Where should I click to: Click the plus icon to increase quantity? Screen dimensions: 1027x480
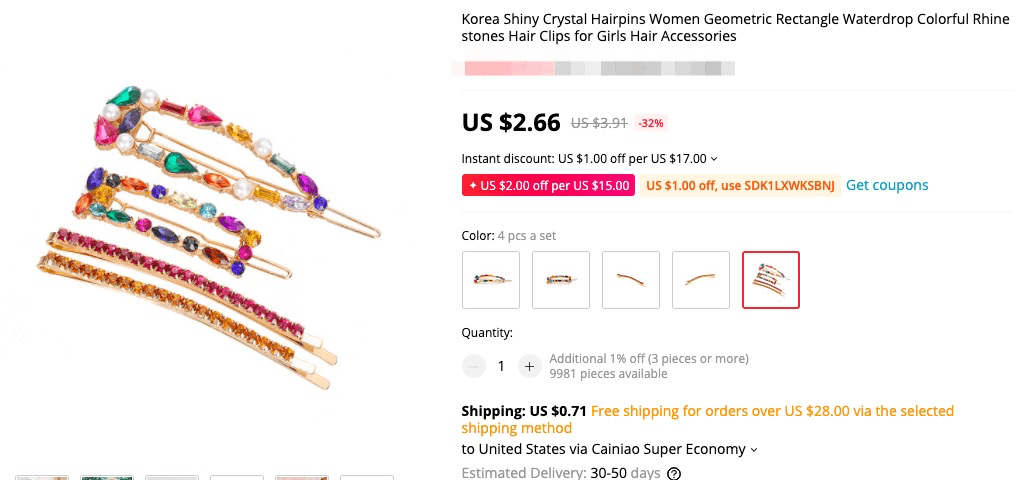click(529, 366)
